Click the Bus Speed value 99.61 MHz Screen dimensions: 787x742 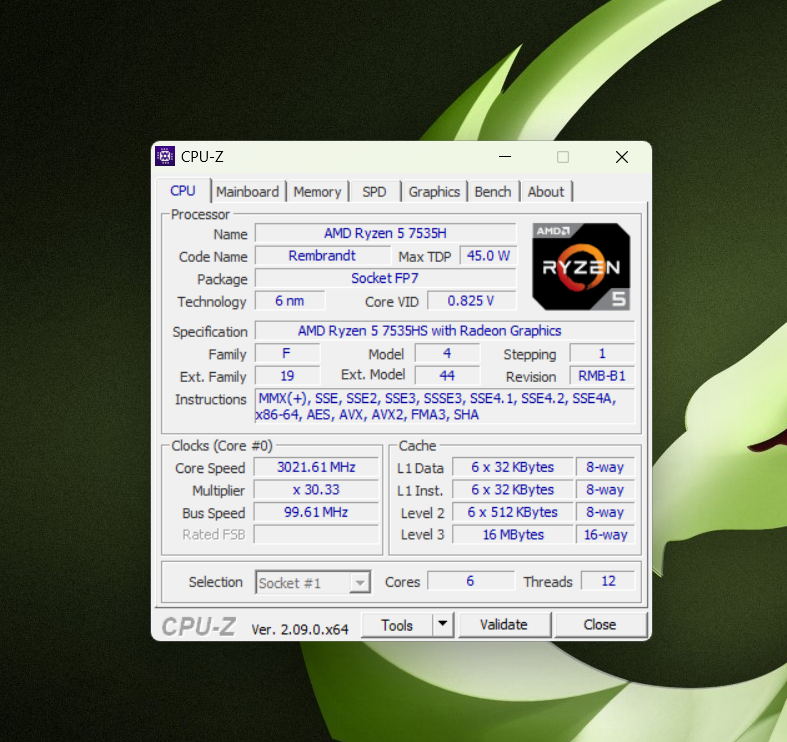(316, 512)
